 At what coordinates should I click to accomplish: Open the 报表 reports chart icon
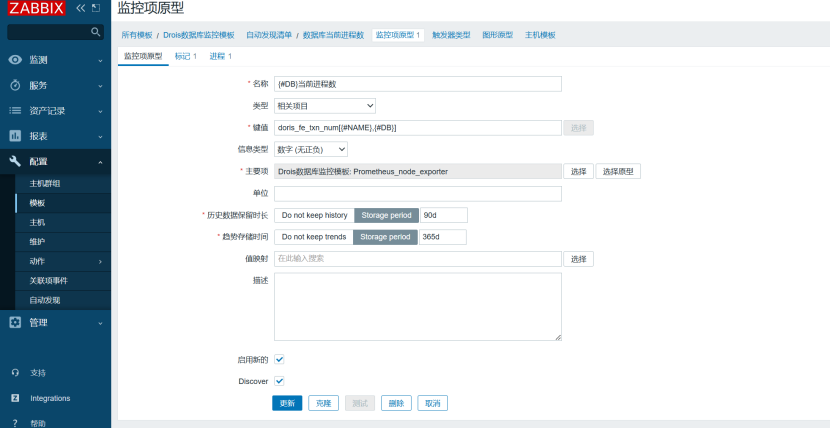pos(15,136)
